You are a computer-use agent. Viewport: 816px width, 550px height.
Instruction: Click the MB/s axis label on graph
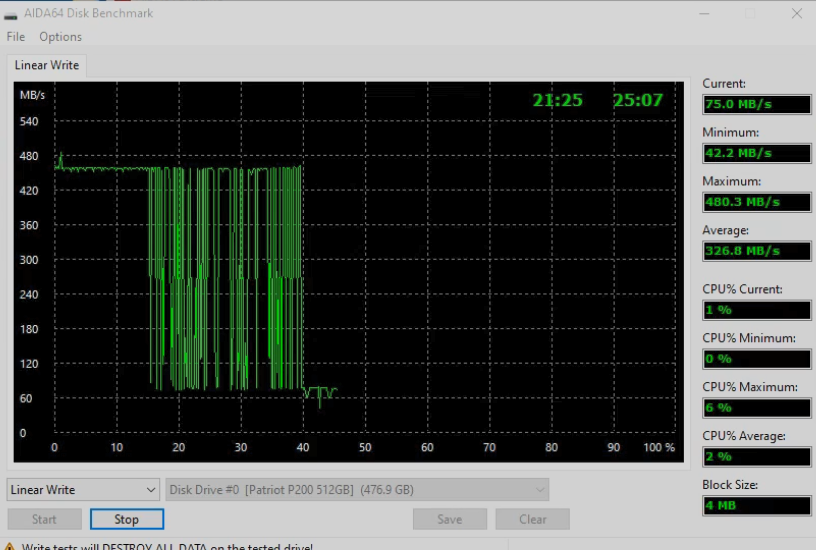(32, 95)
